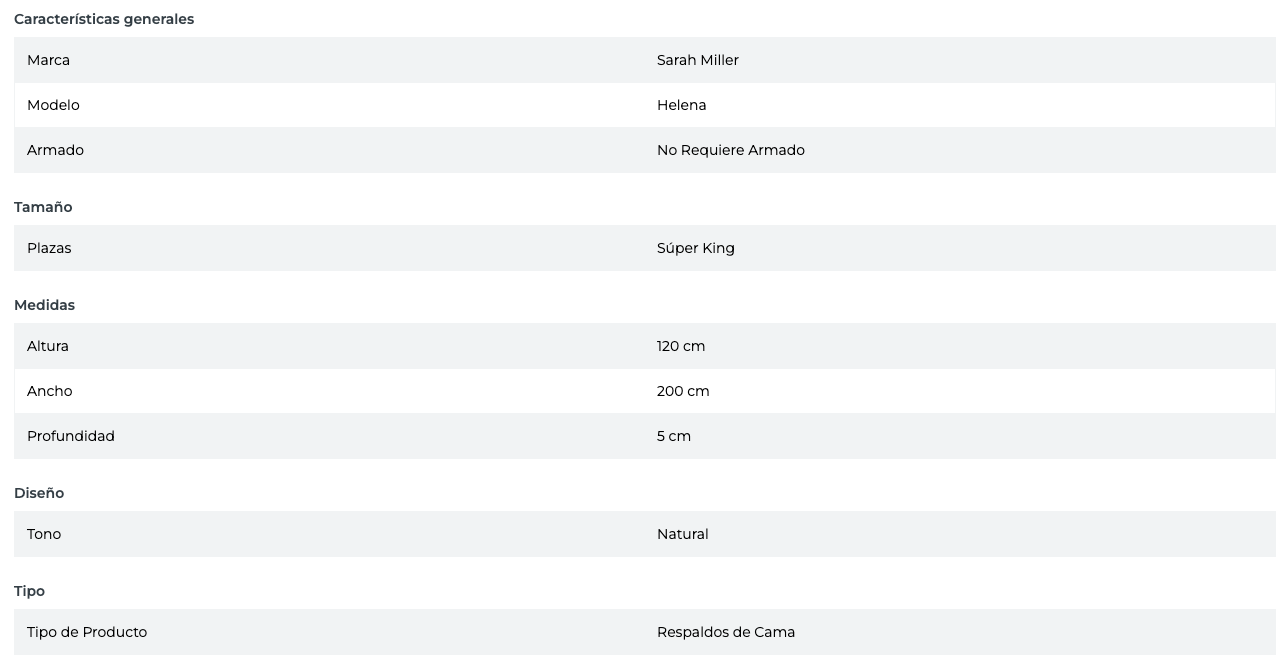Click the Helena model value
Screen dimensions: 1282x661
681,105
